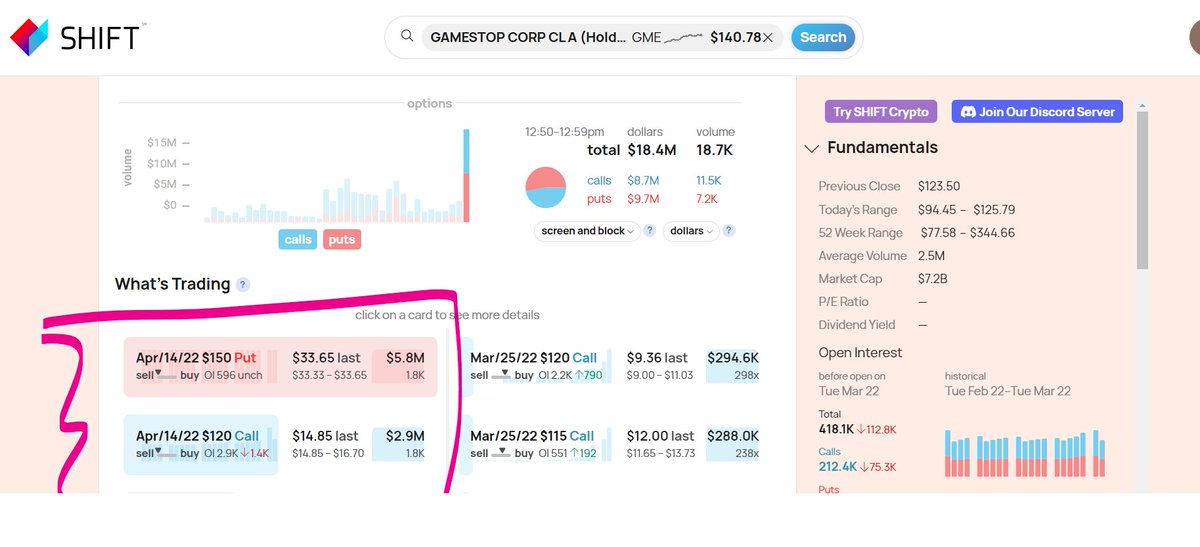Click the 12:50-12:59pm time label

coord(564,132)
